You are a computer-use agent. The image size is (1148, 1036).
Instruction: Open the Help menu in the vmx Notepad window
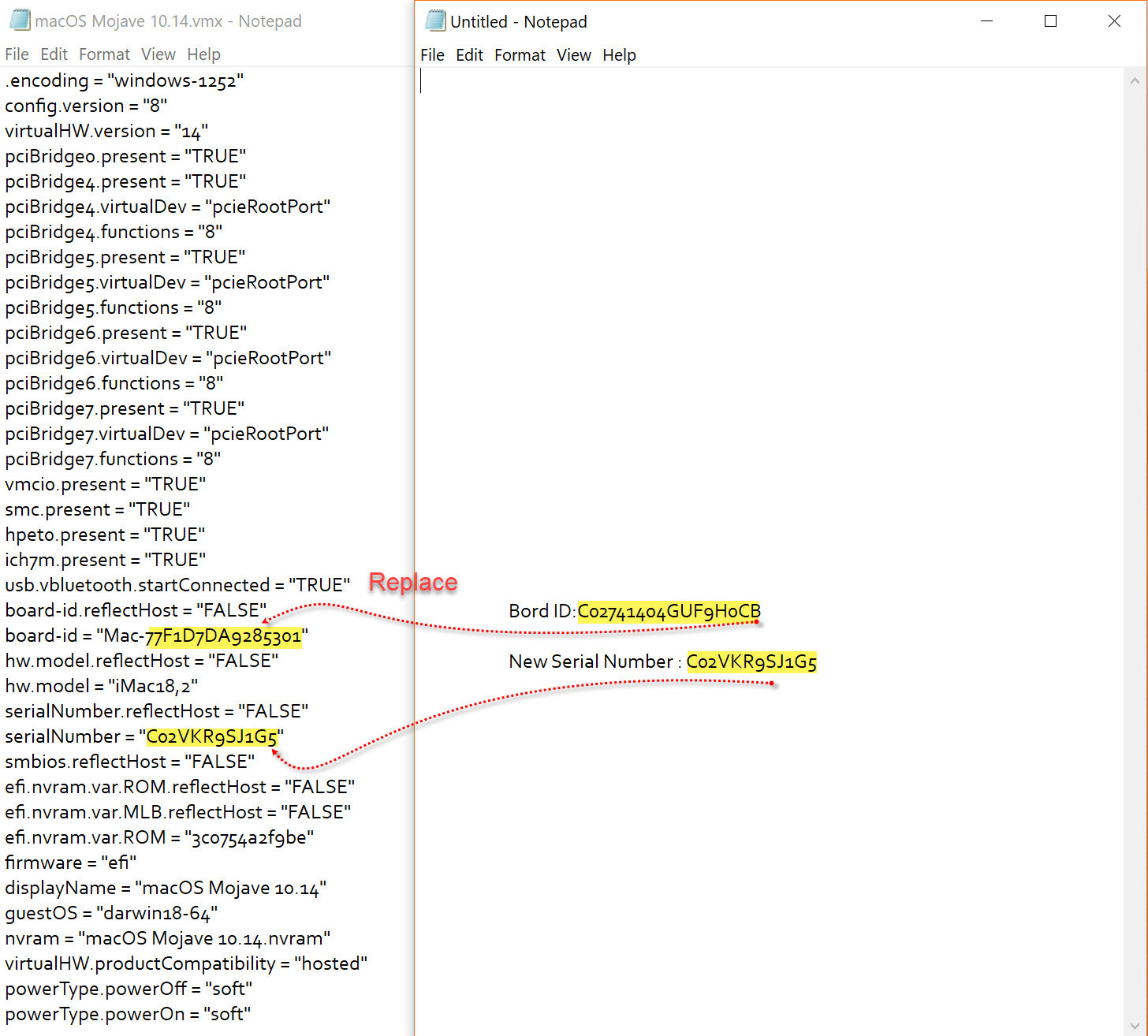[x=203, y=54]
